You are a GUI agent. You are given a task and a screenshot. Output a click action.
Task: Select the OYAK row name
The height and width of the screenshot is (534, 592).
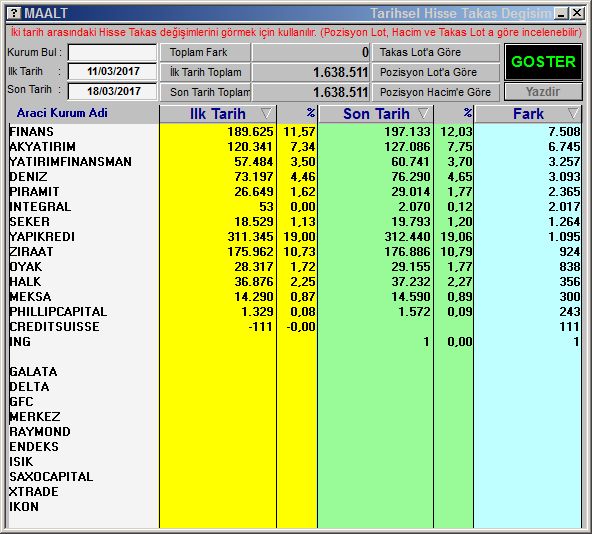click(x=26, y=267)
